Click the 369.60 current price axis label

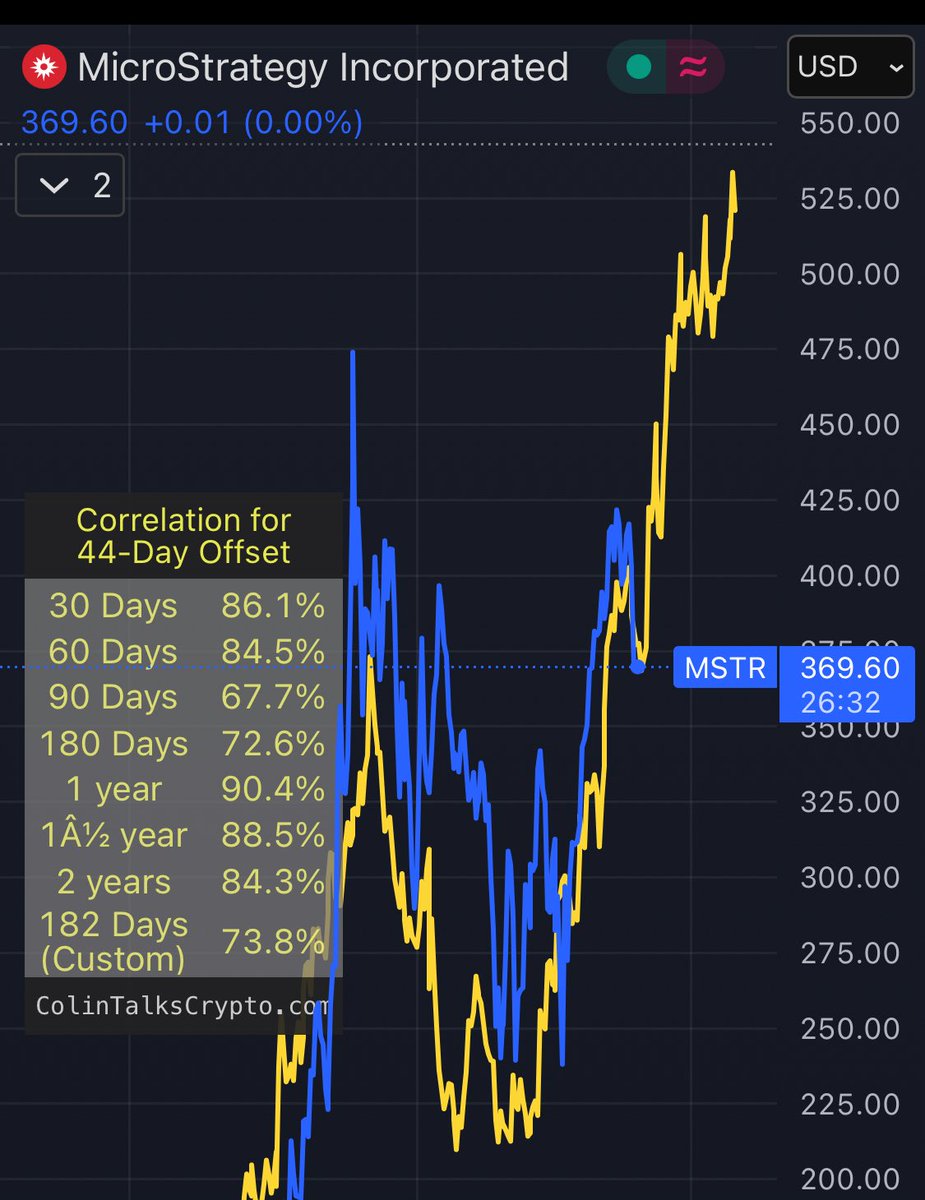pos(850,668)
